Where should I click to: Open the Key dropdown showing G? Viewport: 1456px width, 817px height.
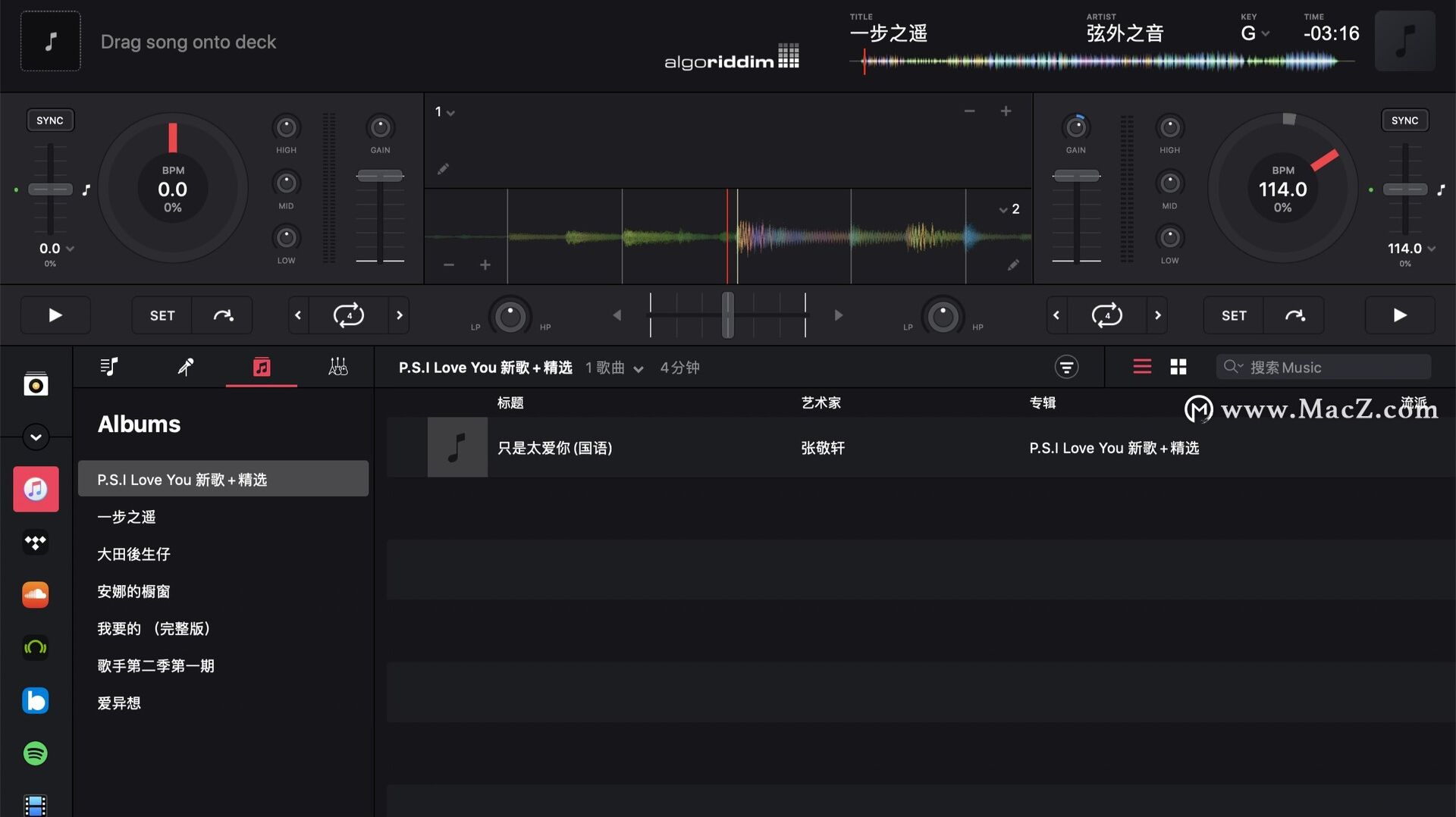[x=1255, y=33]
